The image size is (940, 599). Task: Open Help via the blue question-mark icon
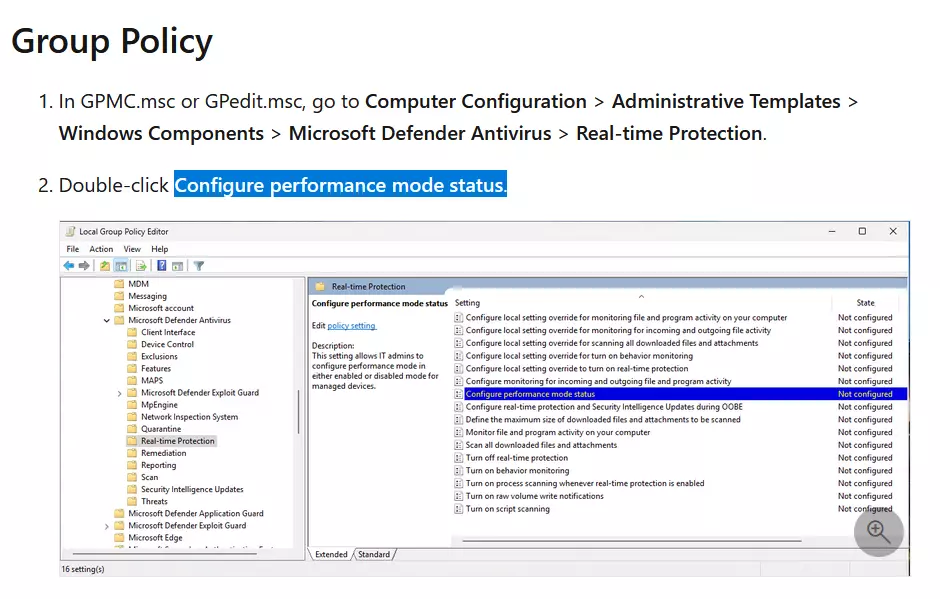pyautogui.click(x=161, y=266)
